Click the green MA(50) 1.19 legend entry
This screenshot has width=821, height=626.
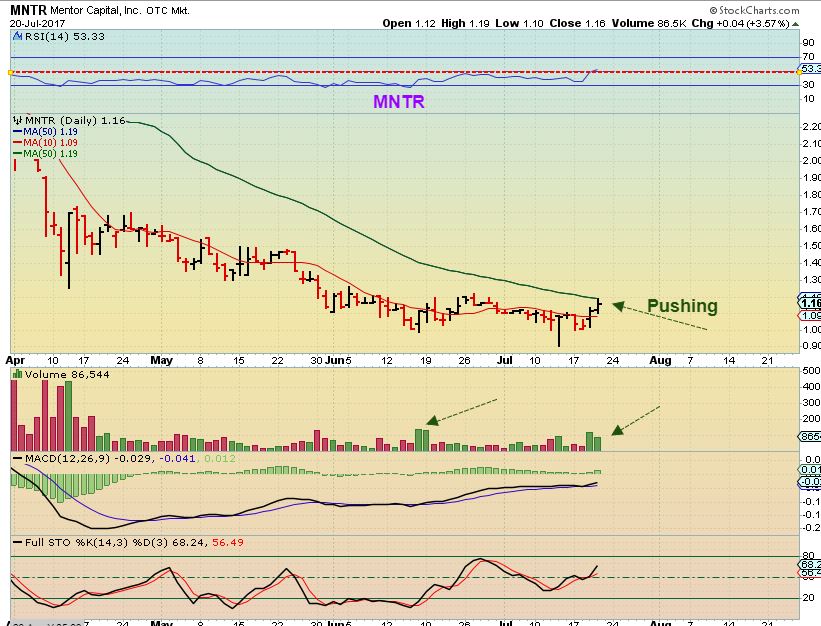(46, 153)
